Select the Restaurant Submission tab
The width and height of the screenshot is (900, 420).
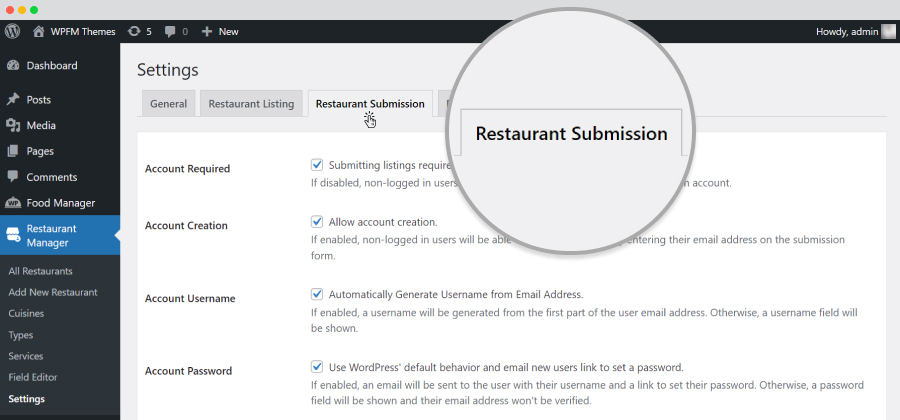[370, 104]
